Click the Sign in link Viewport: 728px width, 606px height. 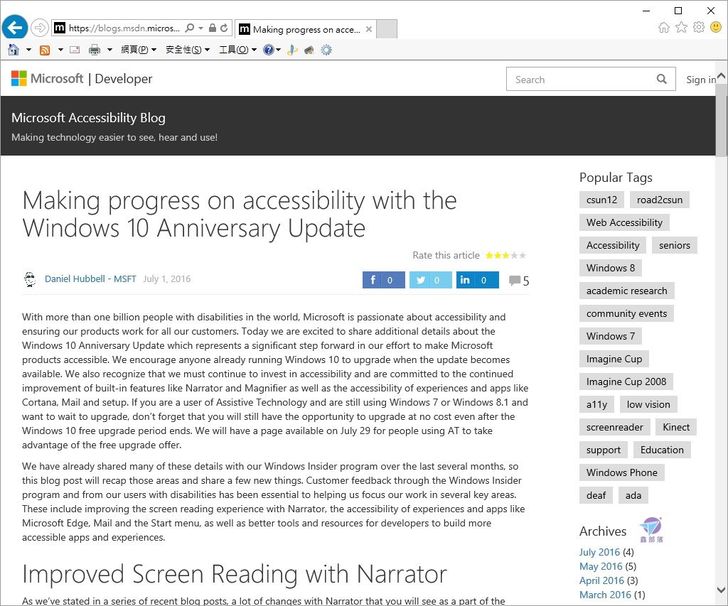point(700,80)
